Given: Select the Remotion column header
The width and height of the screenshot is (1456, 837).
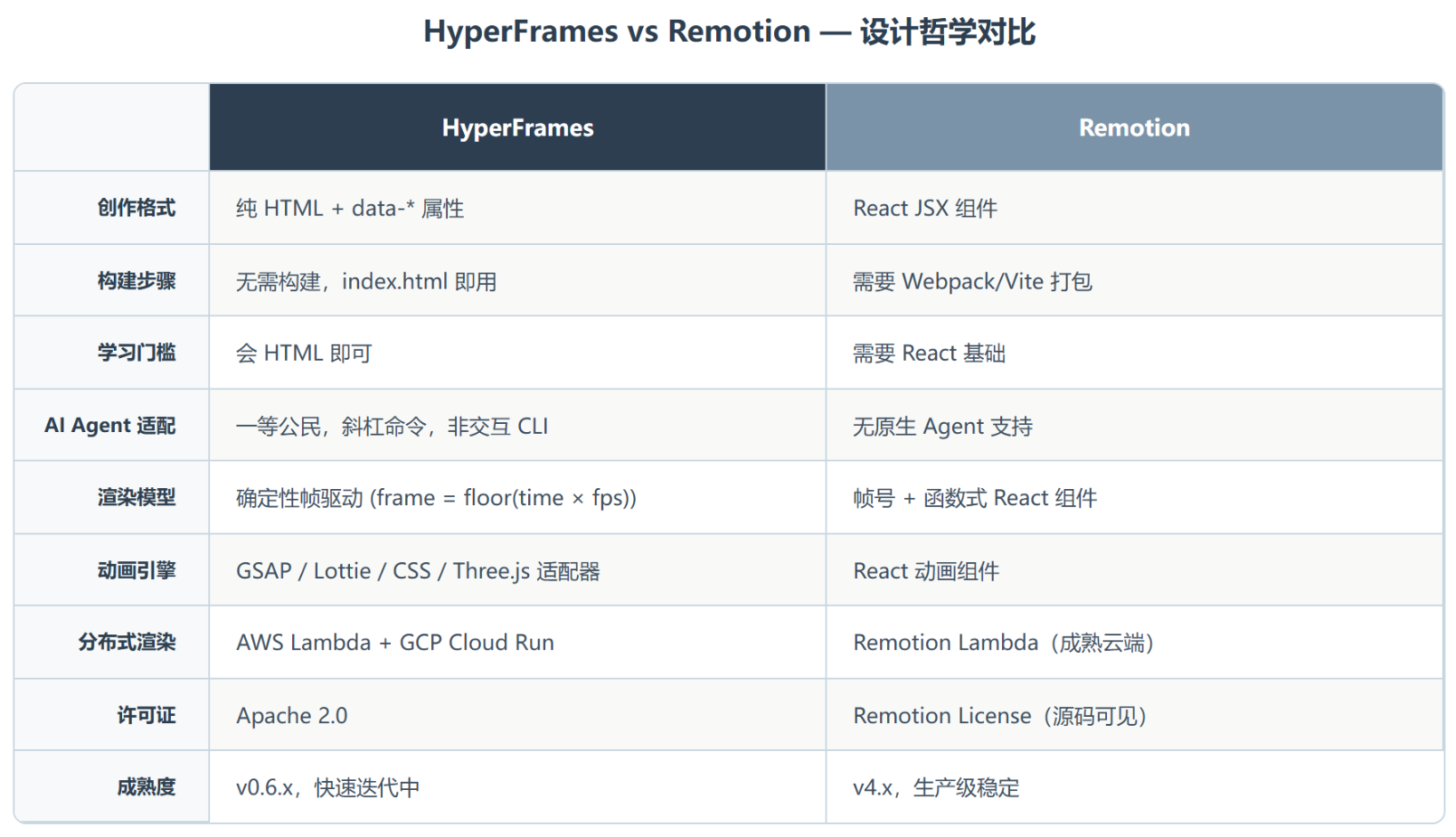Looking at the screenshot, I should click(1134, 127).
